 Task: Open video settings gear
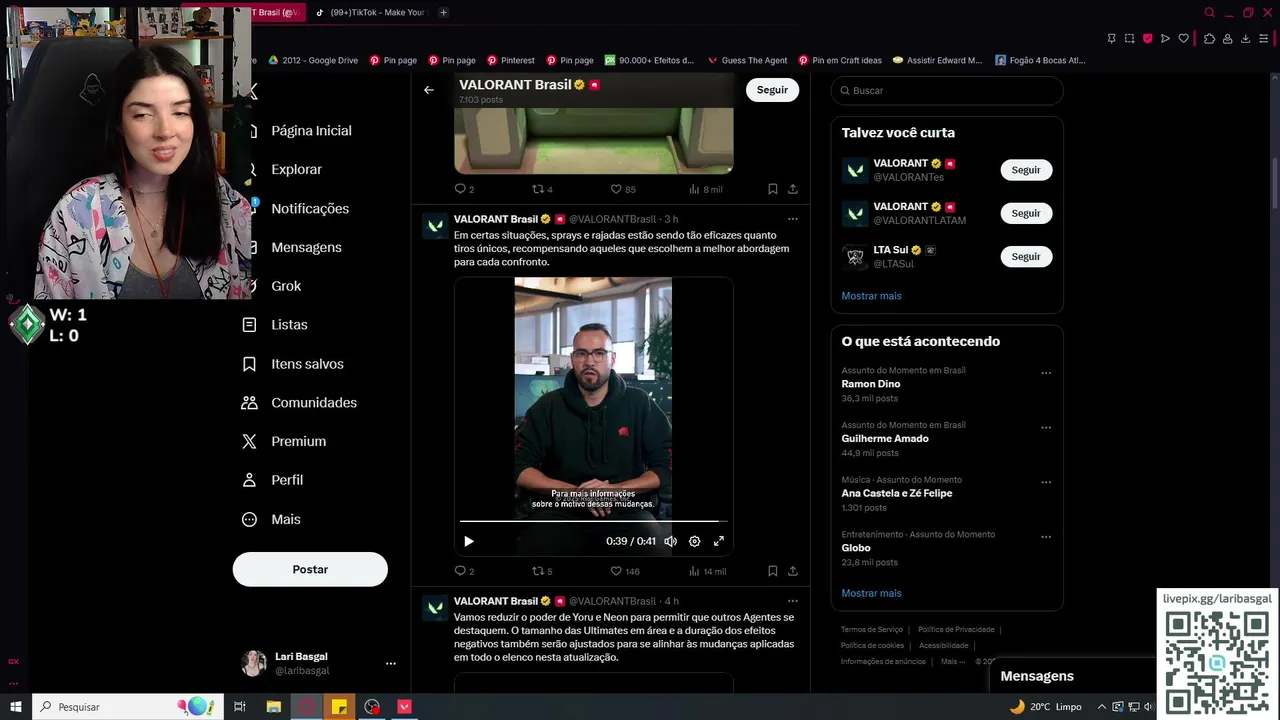coord(695,541)
